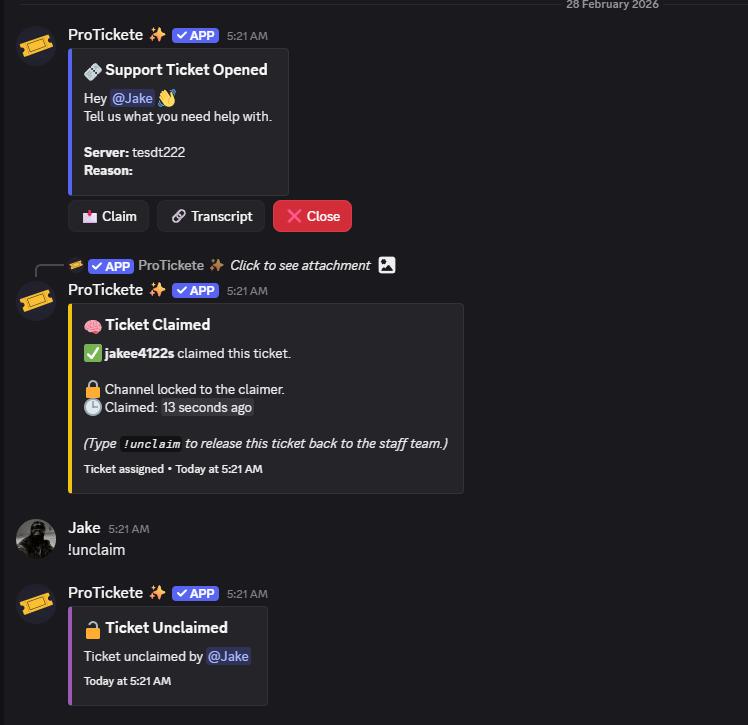Click the @Jake mention in Support Ticket embed
Image resolution: width=748 pixels, height=725 pixels.
pos(132,98)
